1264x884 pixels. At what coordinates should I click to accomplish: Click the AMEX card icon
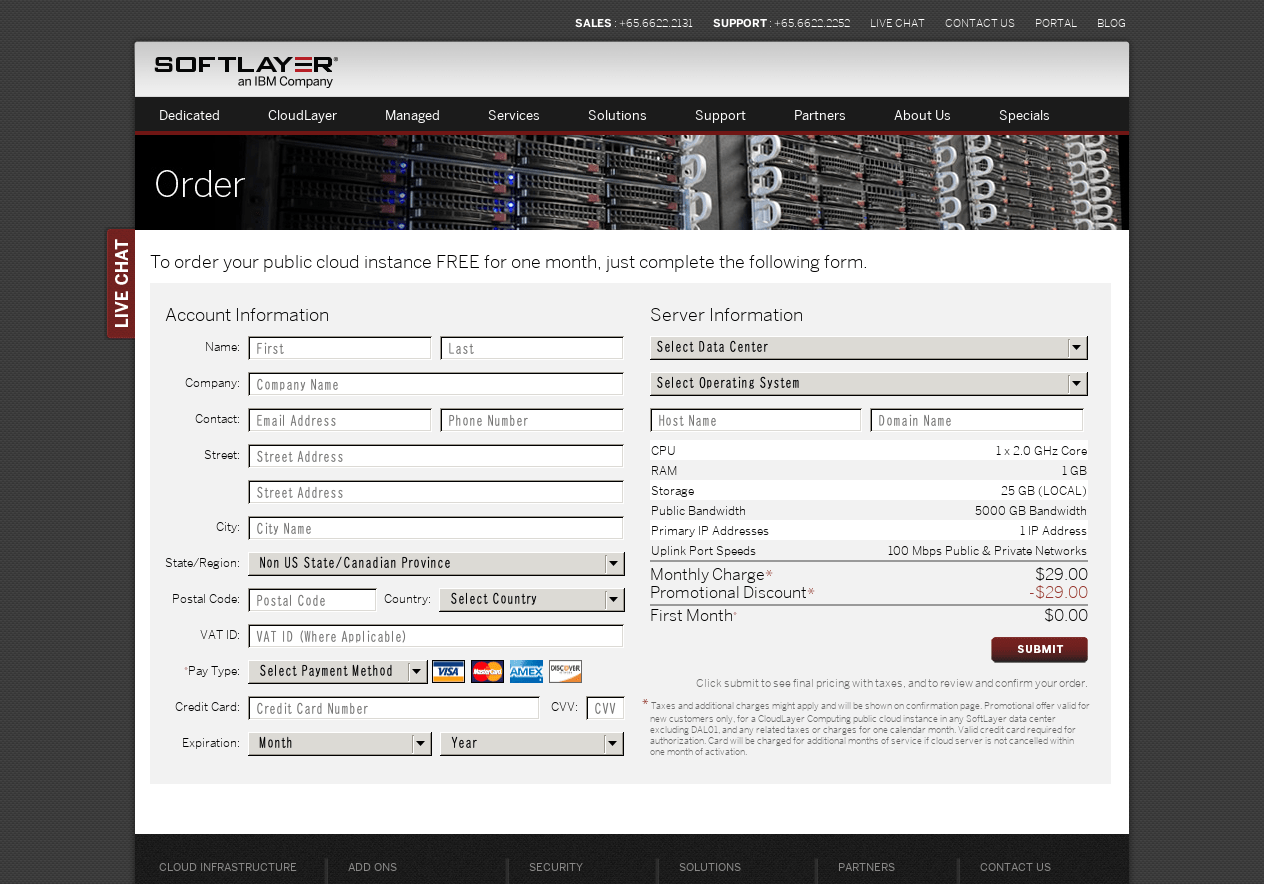(526, 671)
